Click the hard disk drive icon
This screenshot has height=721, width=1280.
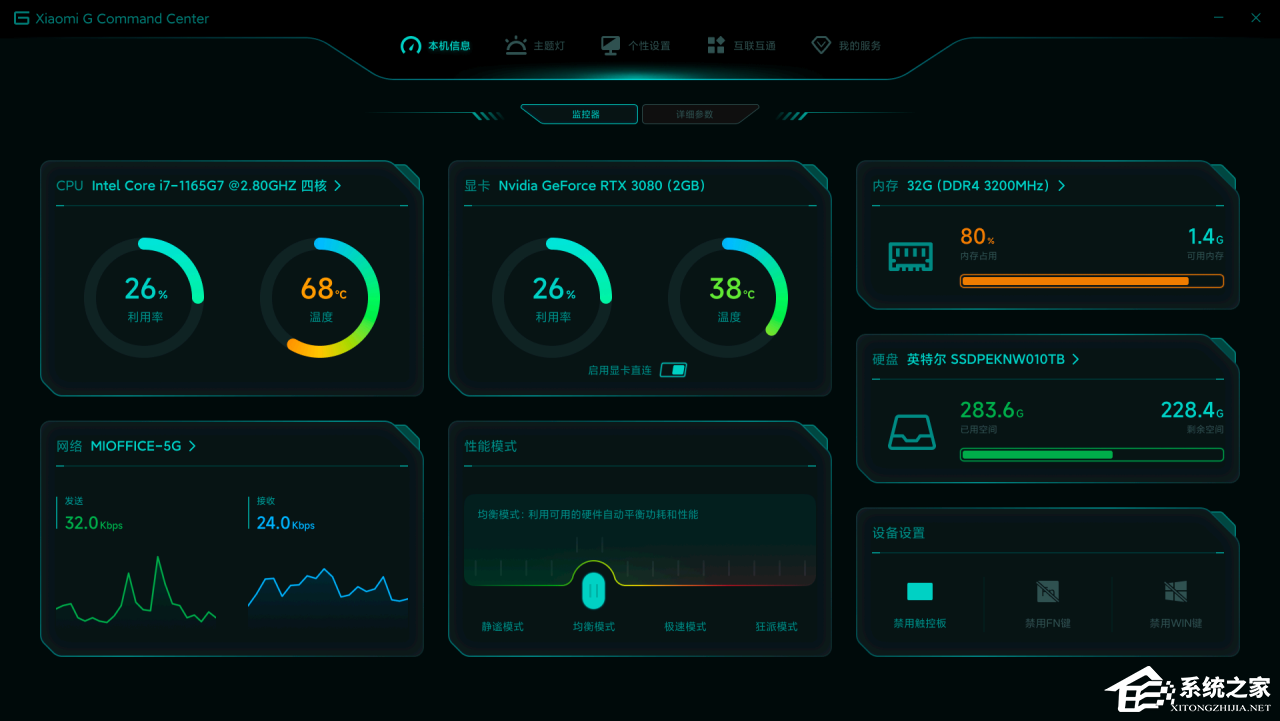pyautogui.click(x=911, y=431)
